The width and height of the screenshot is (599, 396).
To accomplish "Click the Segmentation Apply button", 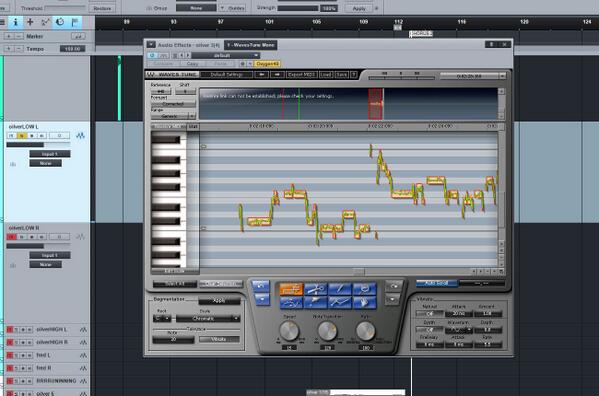I will (219, 301).
